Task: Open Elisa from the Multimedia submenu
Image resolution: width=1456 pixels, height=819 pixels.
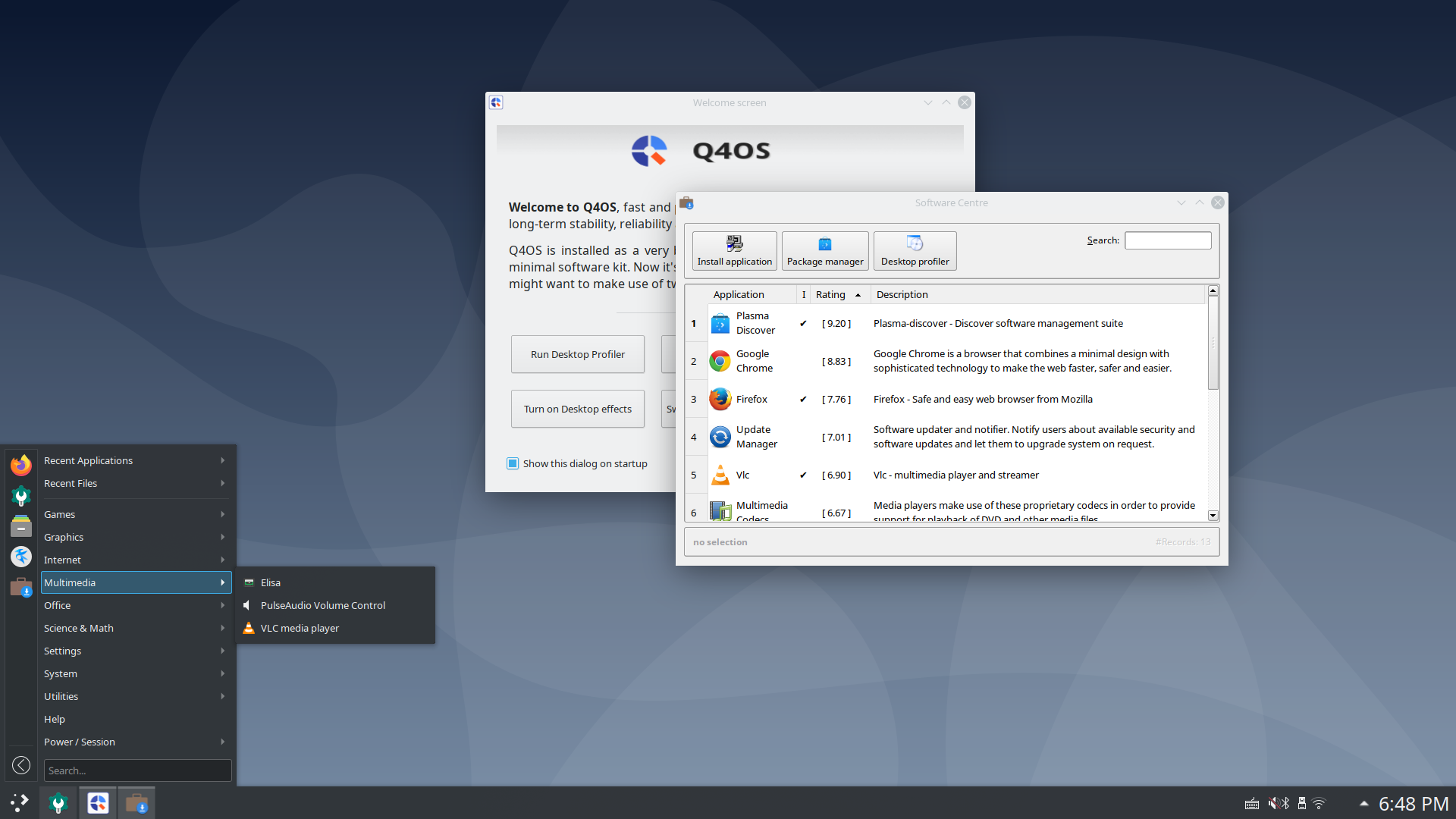Action: [x=336, y=582]
